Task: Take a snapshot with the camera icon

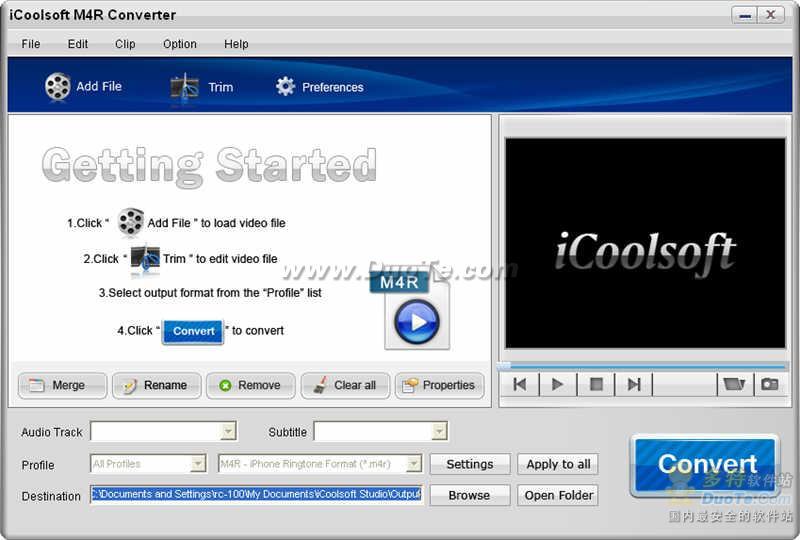Action: tap(769, 384)
